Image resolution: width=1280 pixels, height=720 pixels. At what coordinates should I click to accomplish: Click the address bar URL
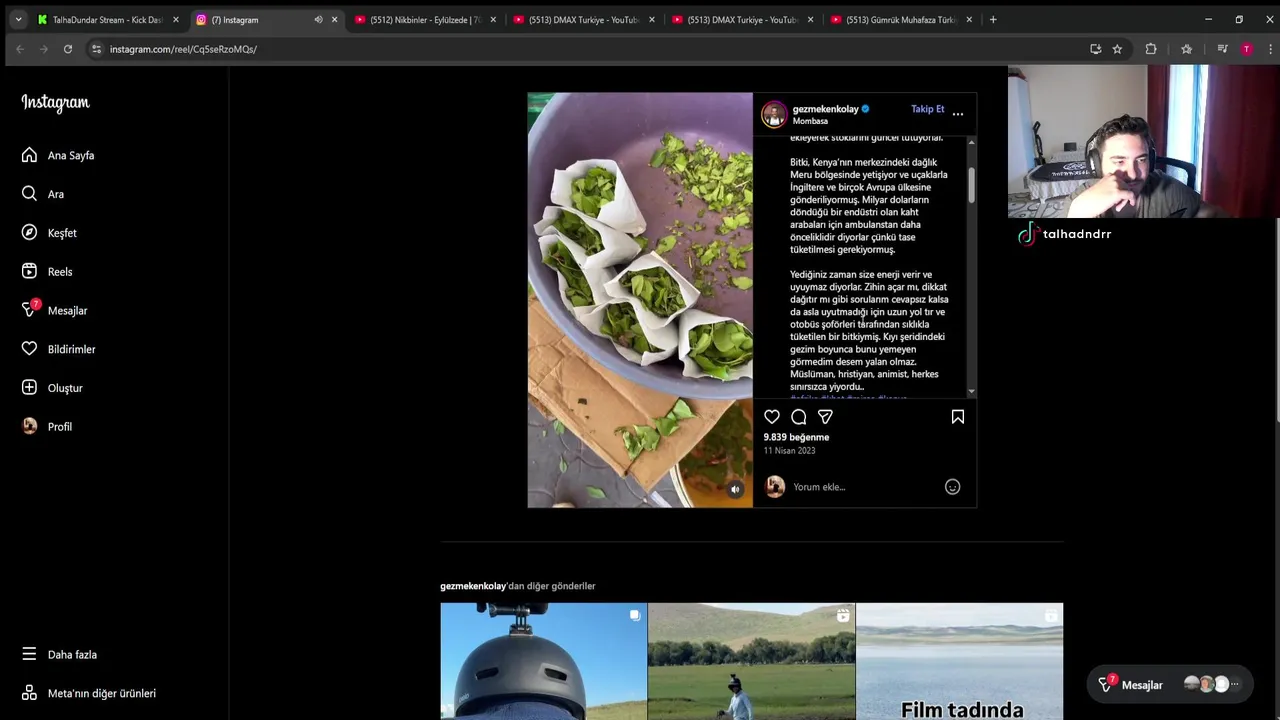pos(183,49)
